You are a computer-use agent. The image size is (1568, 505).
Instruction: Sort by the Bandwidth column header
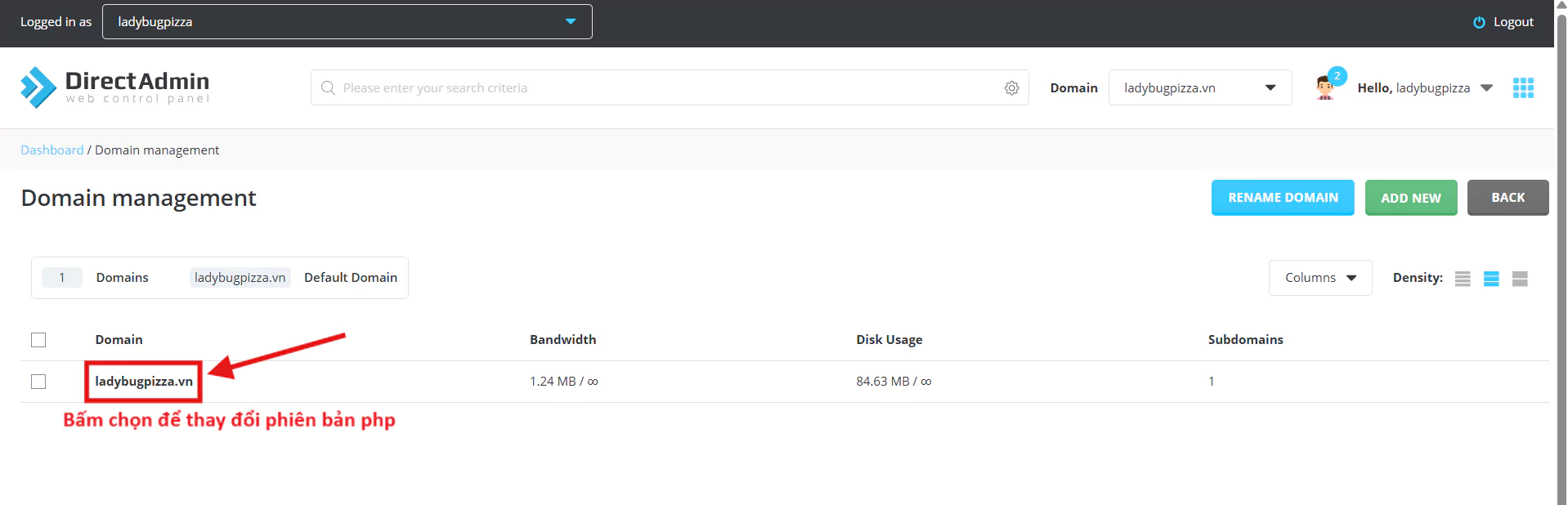[x=563, y=340]
